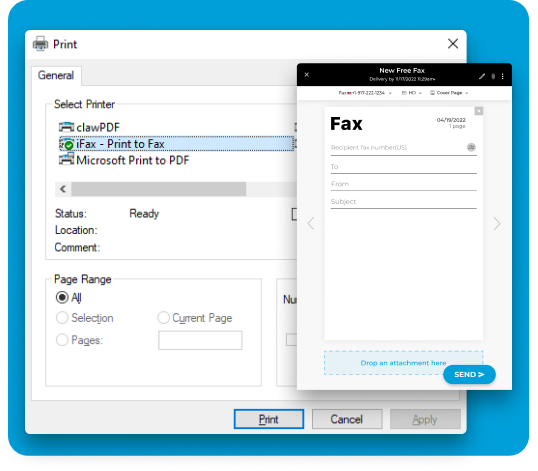Close the Print dialog
The height and width of the screenshot is (471, 538).
coord(453,44)
